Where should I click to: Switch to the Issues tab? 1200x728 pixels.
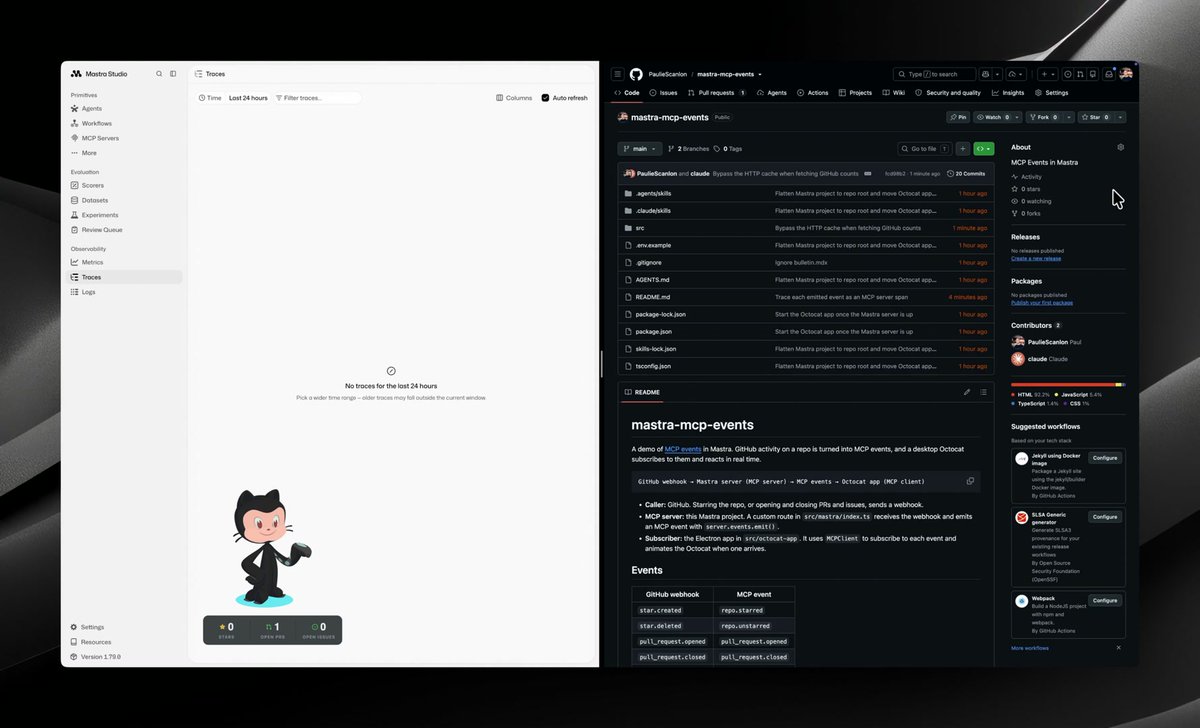coord(663,93)
